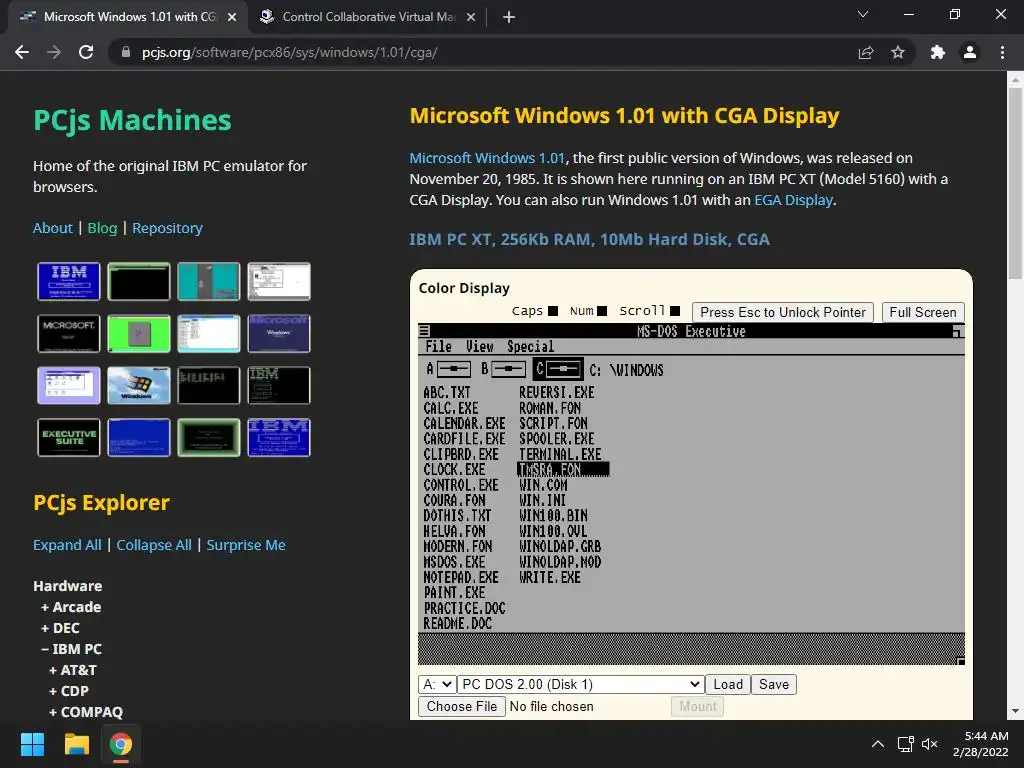Open the Blog link
This screenshot has width=1024, height=768.
pyautogui.click(x=103, y=228)
